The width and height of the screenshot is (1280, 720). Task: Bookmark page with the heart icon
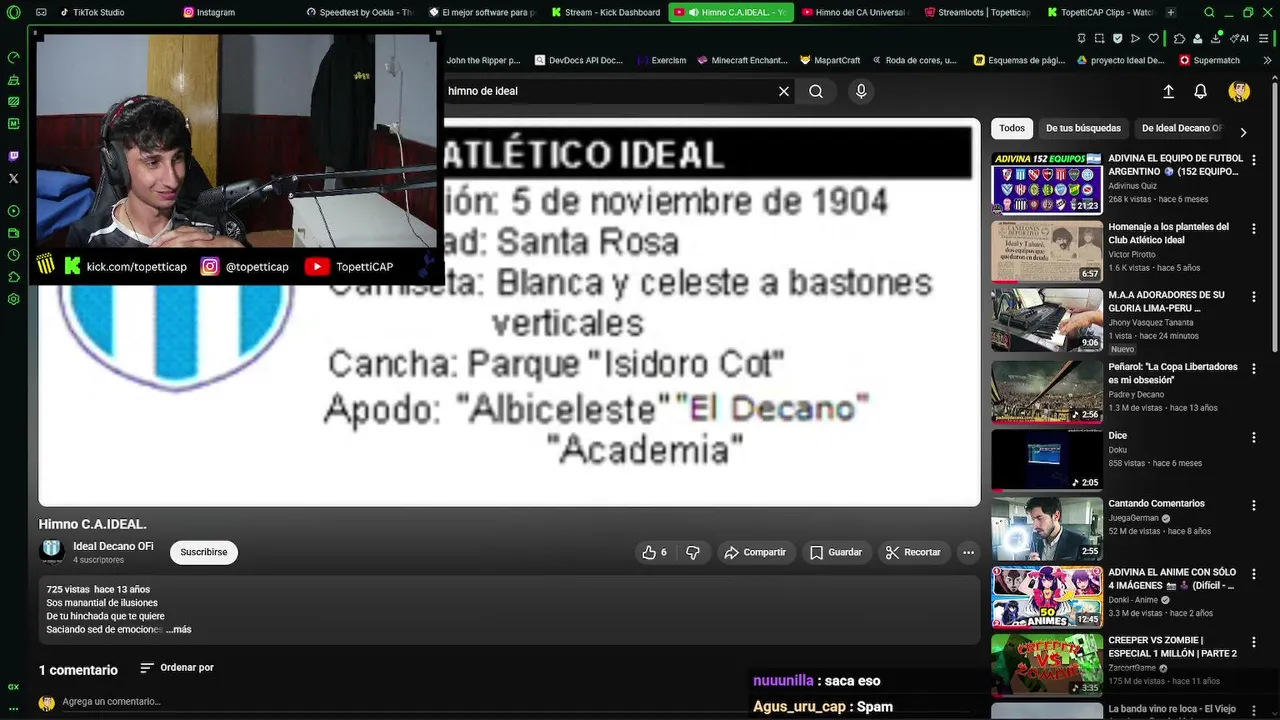(x=1153, y=38)
